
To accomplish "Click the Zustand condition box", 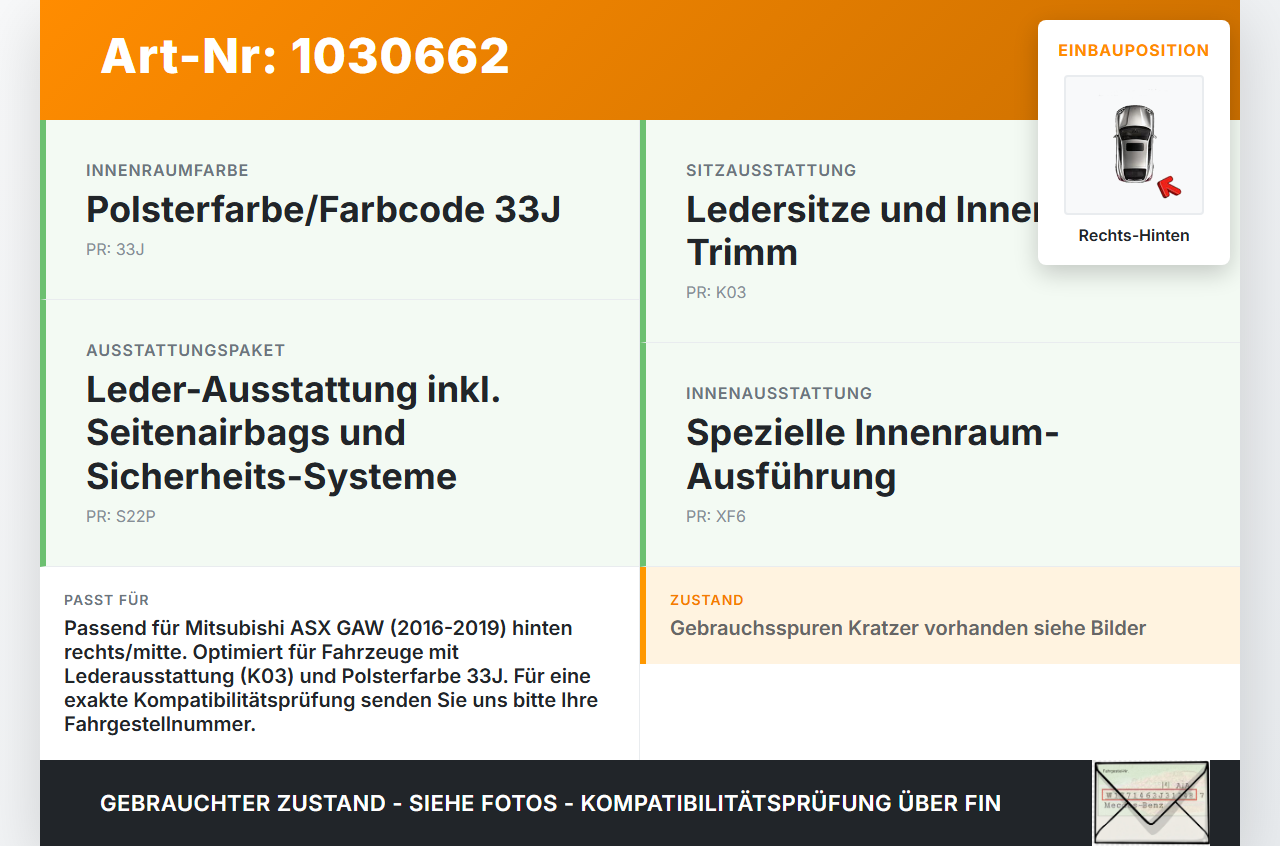I will point(940,616).
